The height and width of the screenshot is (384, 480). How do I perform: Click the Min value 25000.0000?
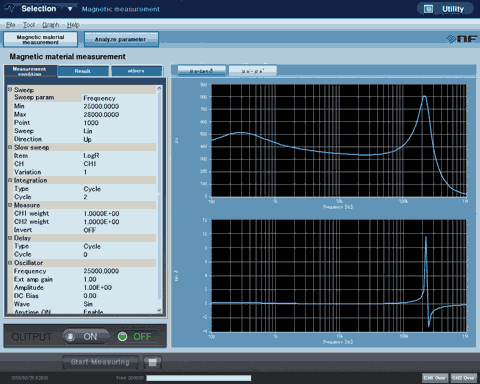coord(101,106)
